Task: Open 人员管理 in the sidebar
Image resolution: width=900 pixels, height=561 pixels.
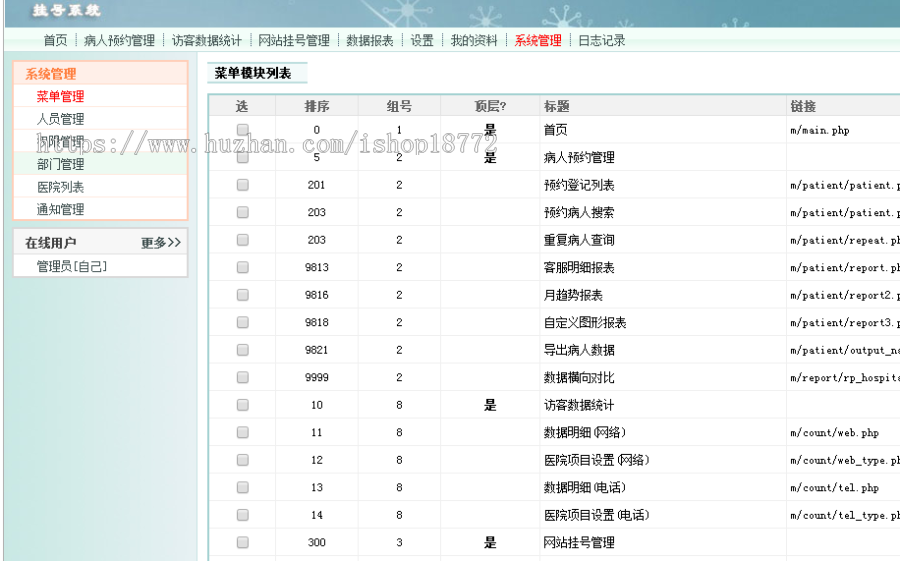Action: pos(60,119)
